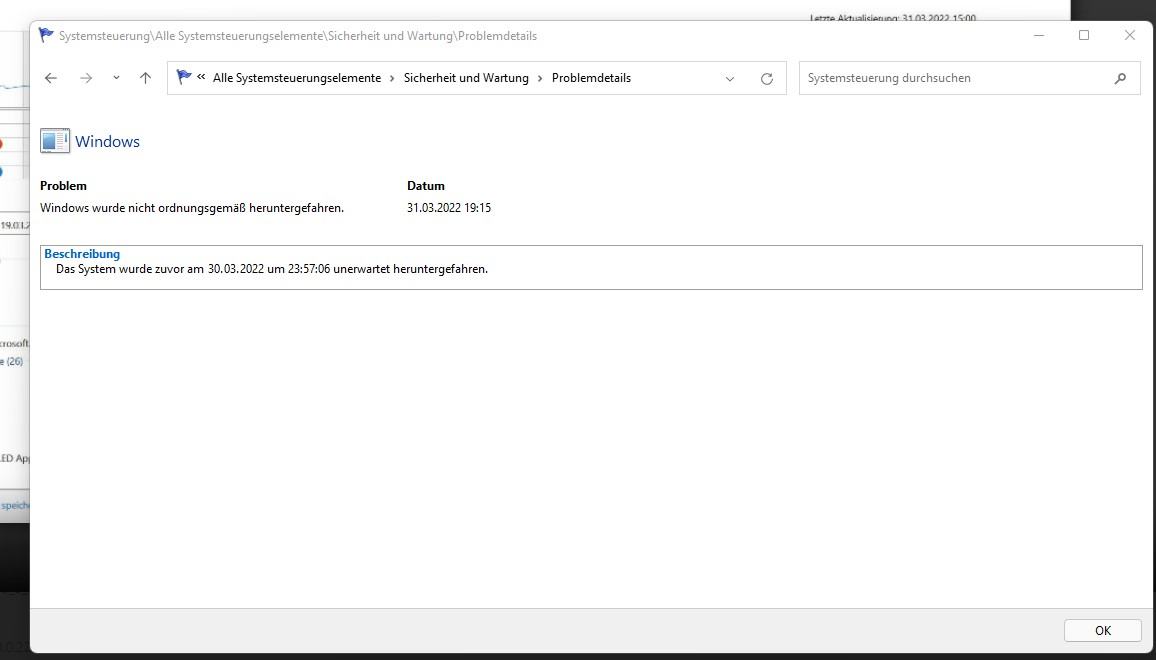Image resolution: width=1156 pixels, height=660 pixels.
Task: Click the (26) link in background window
Action: click(14, 361)
